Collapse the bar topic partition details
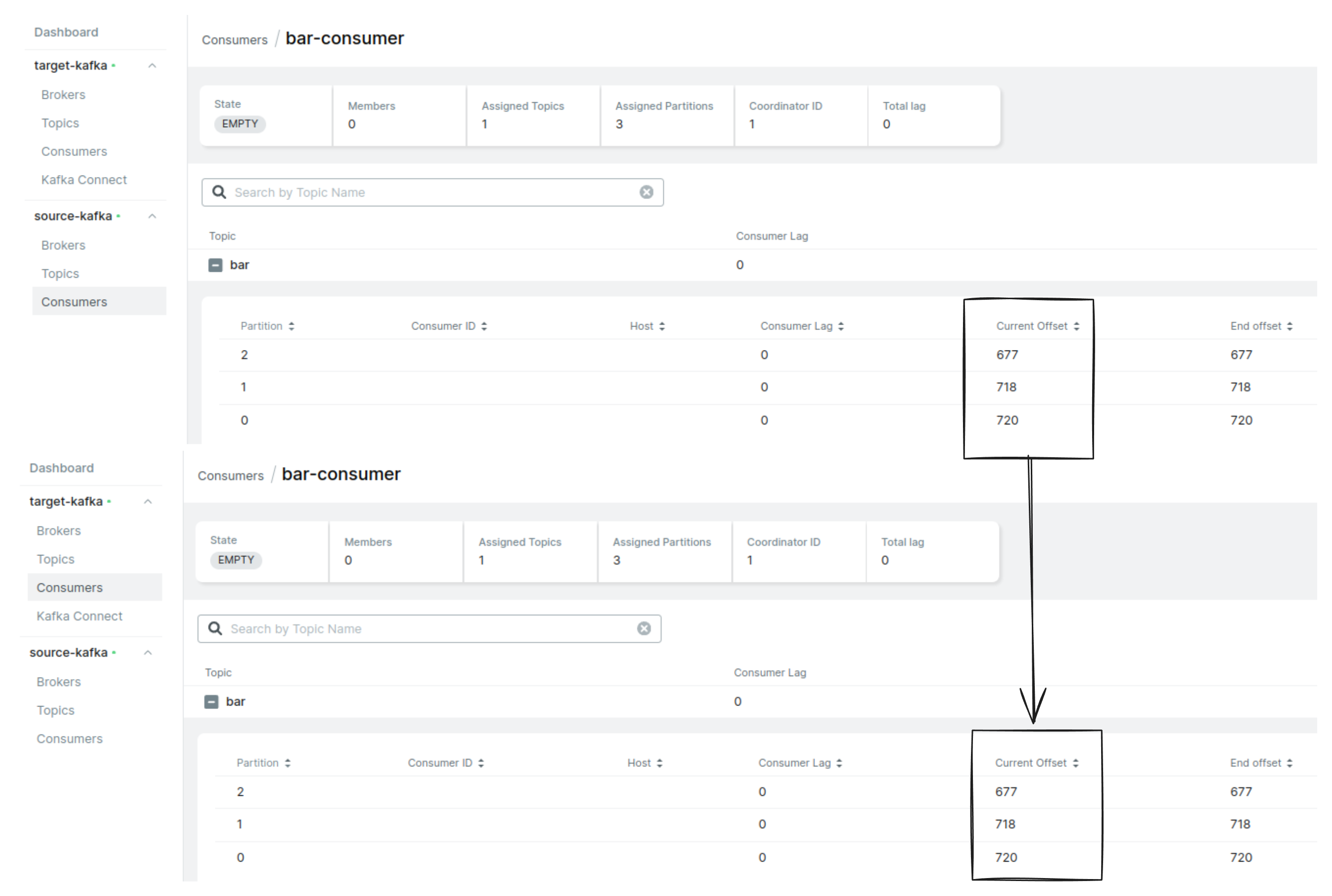The width and height of the screenshot is (1332, 896). (215, 265)
